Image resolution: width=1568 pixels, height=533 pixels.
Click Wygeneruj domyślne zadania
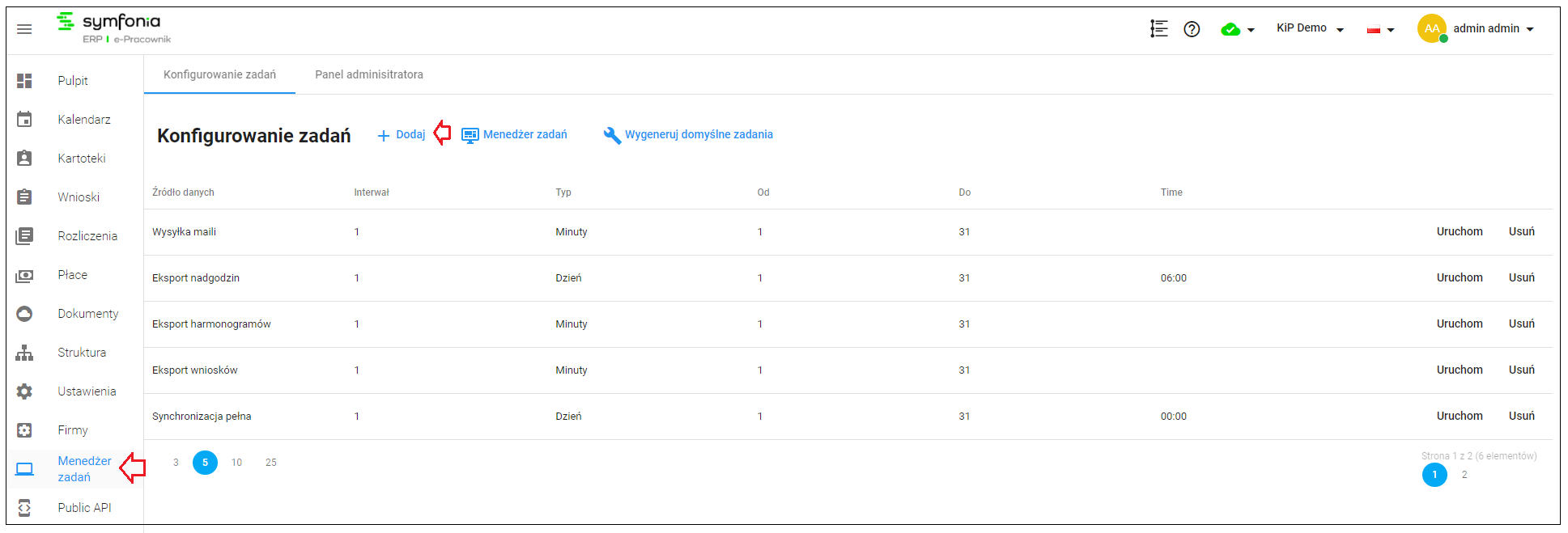coord(689,135)
